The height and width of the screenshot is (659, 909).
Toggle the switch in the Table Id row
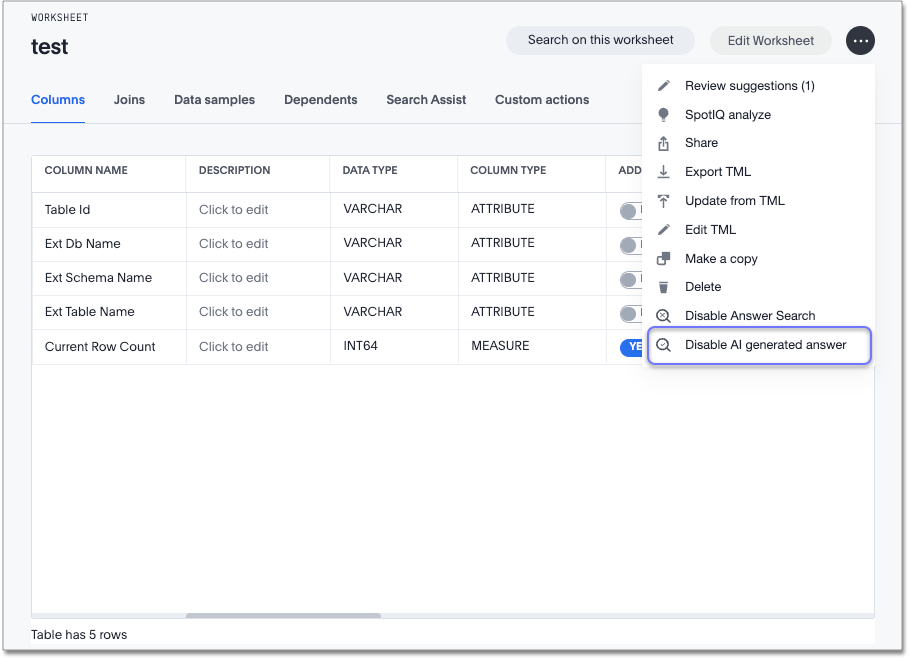[630, 211]
